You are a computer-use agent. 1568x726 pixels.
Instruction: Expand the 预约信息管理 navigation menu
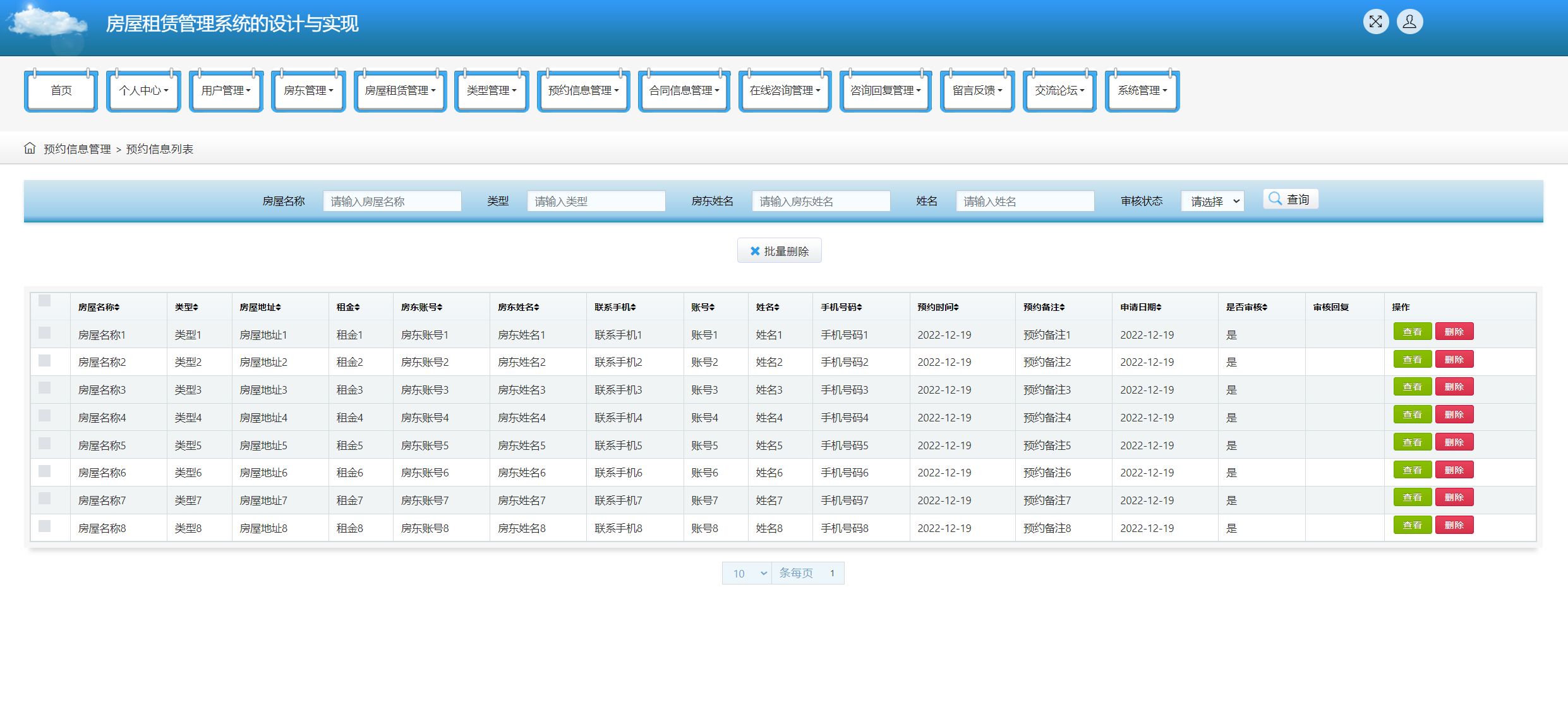583,90
